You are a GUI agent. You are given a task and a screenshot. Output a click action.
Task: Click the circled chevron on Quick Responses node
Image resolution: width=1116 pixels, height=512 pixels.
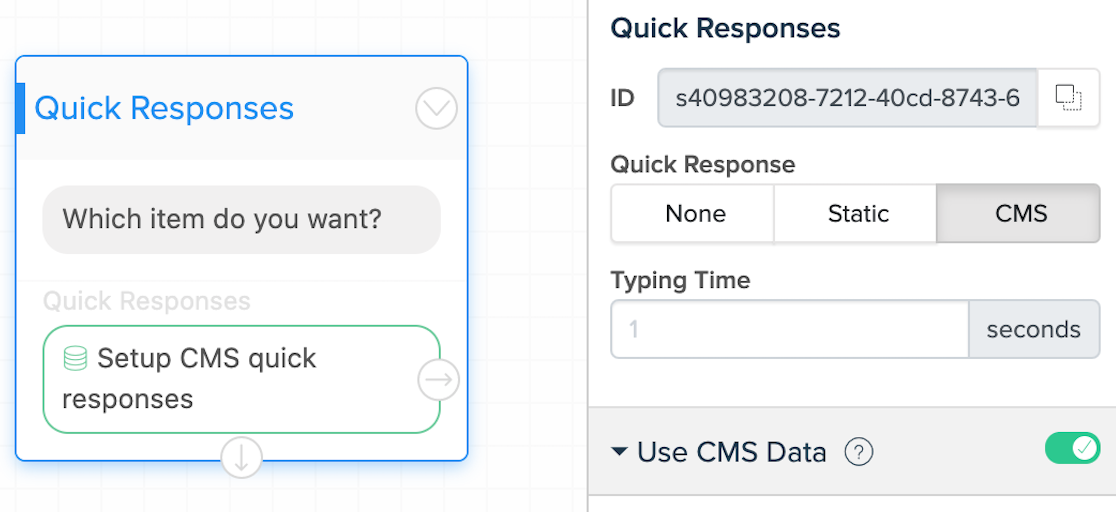436,108
